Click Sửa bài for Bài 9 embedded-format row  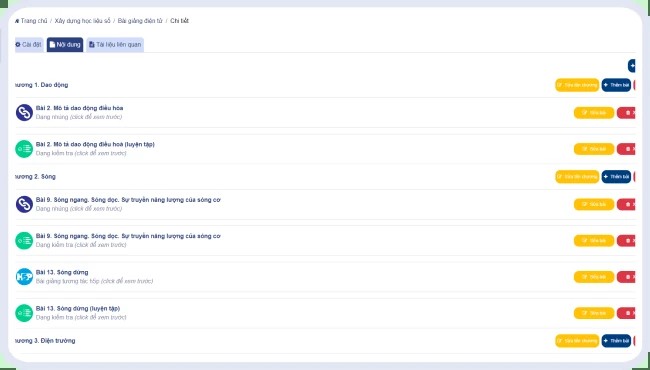coord(594,204)
